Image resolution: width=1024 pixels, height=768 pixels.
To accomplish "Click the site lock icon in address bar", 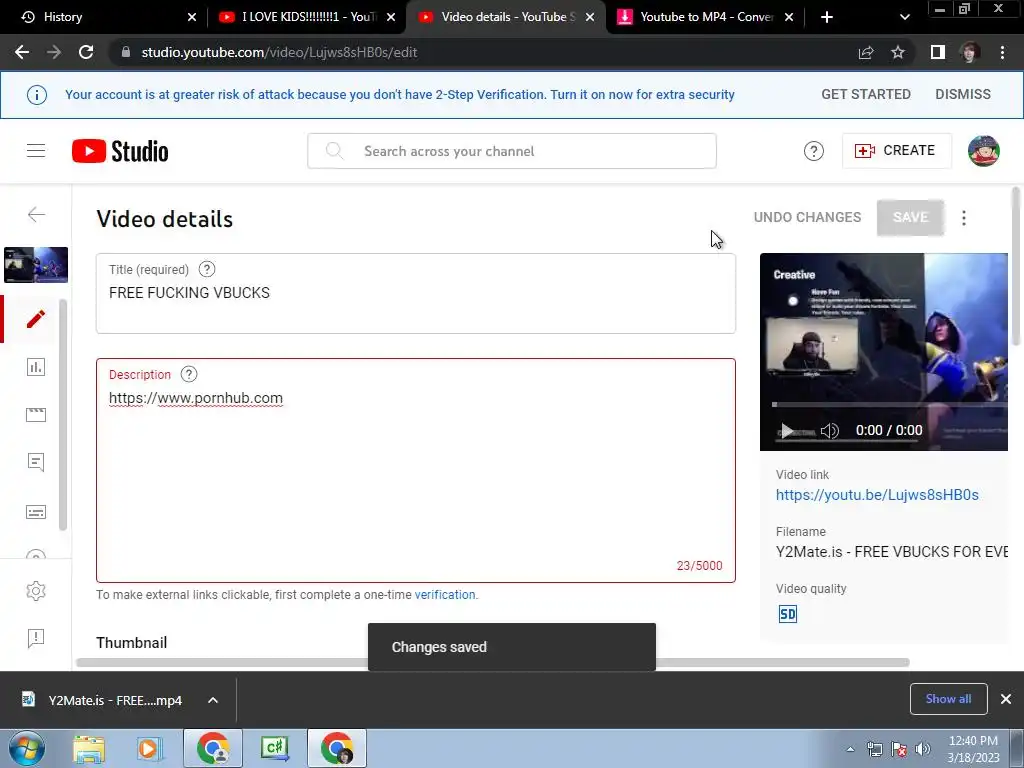I will pos(125,52).
